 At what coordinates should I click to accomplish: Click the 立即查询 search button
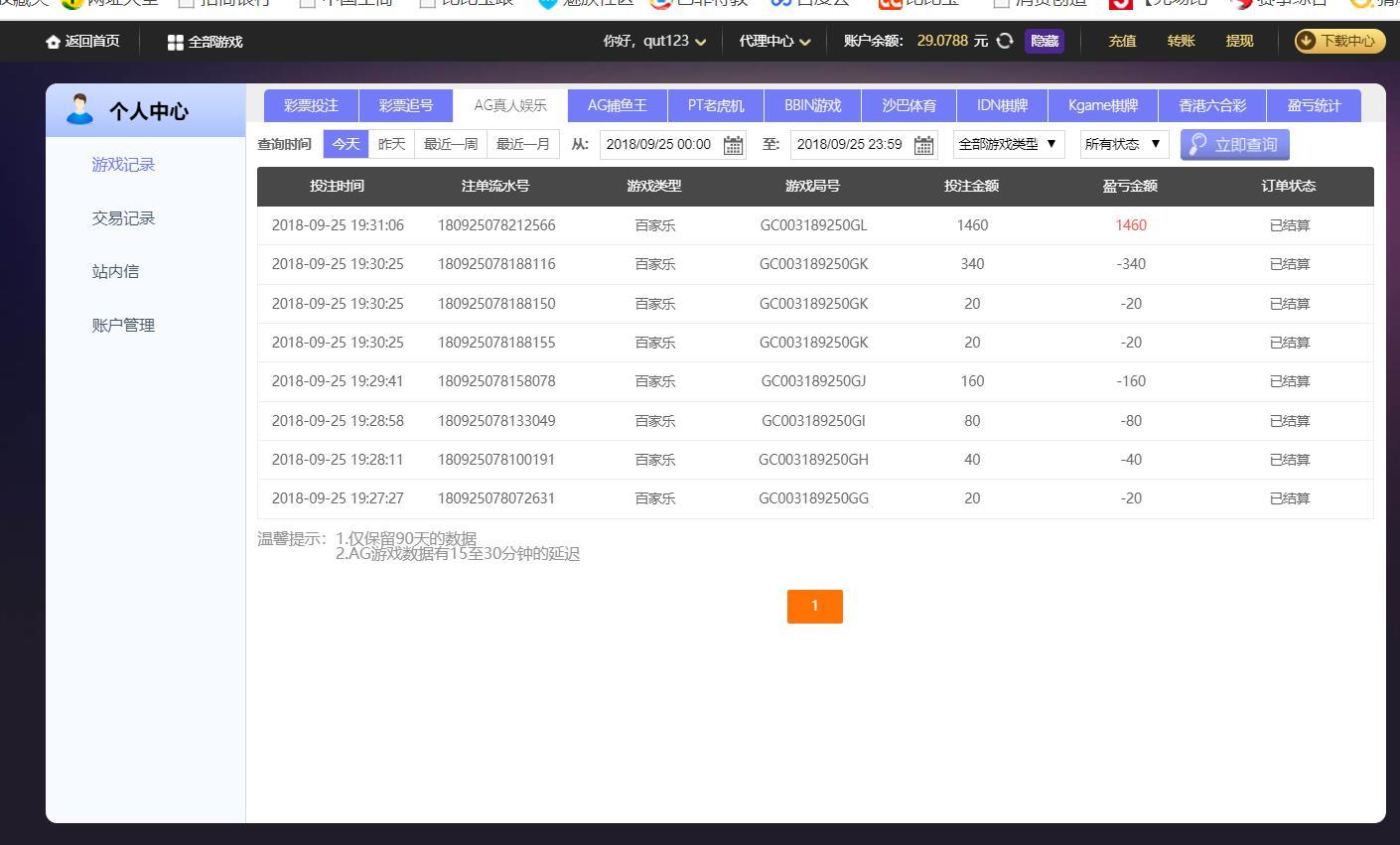click(1235, 144)
